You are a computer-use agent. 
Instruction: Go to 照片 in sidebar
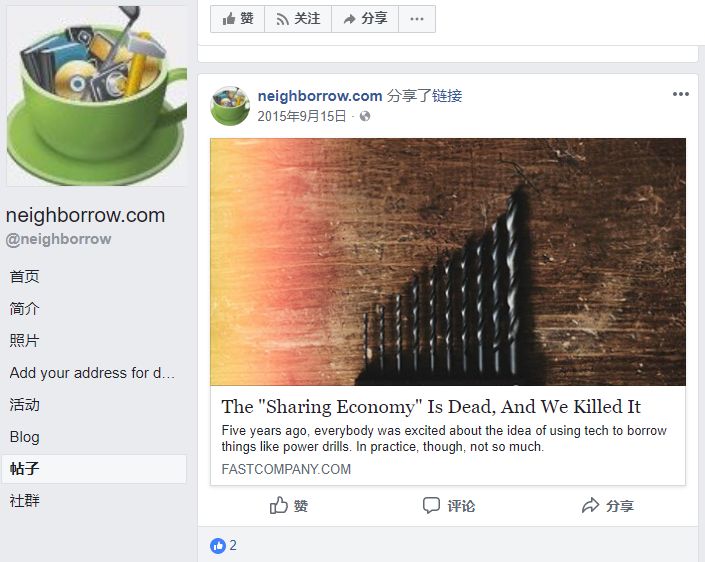pos(25,340)
